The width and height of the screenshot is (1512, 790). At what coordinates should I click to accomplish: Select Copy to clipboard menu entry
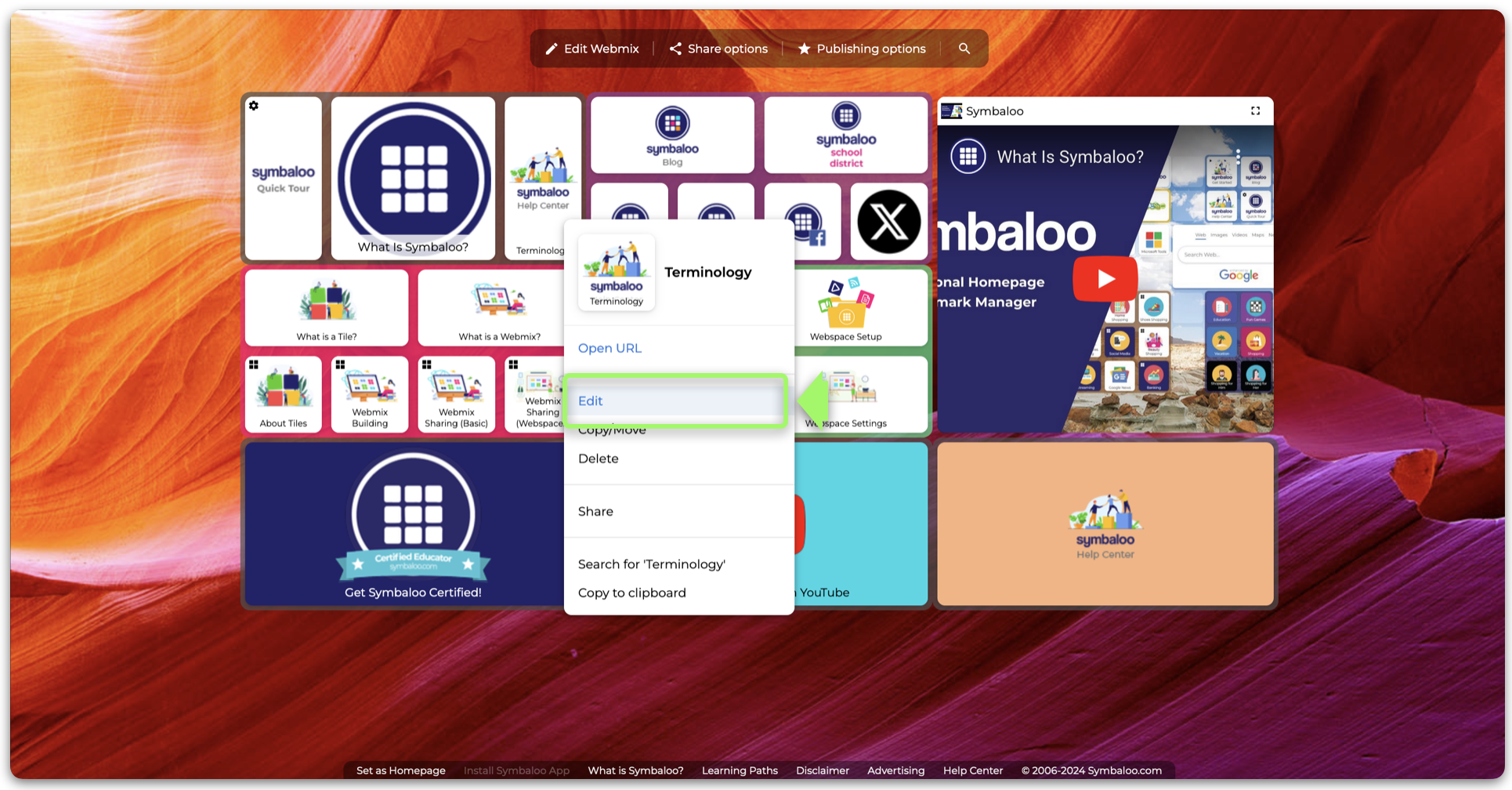click(x=632, y=592)
